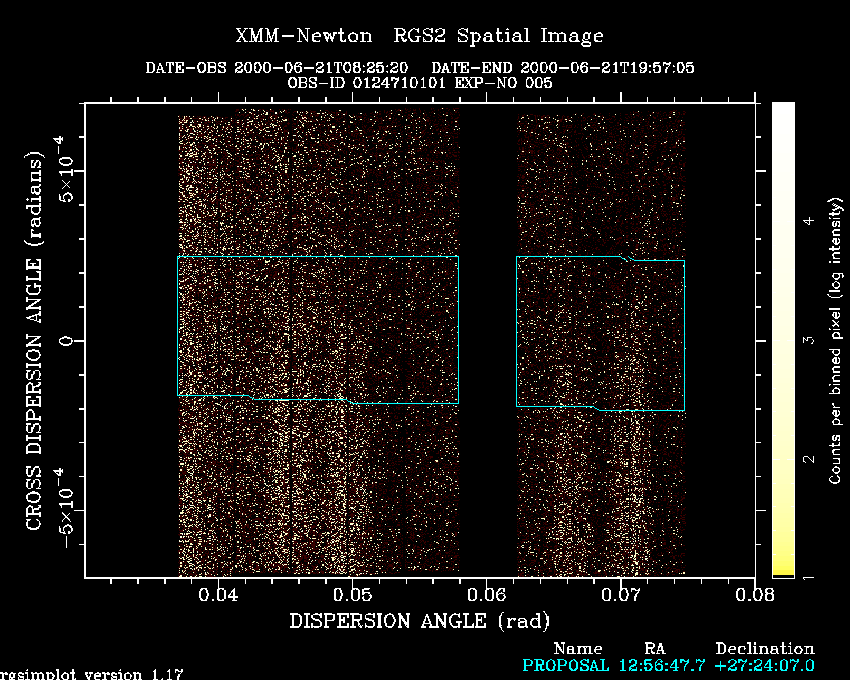Image resolution: width=850 pixels, height=680 pixels.
Task: Click the 'rgsimplot version 1.17' text
Action: coord(92,675)
